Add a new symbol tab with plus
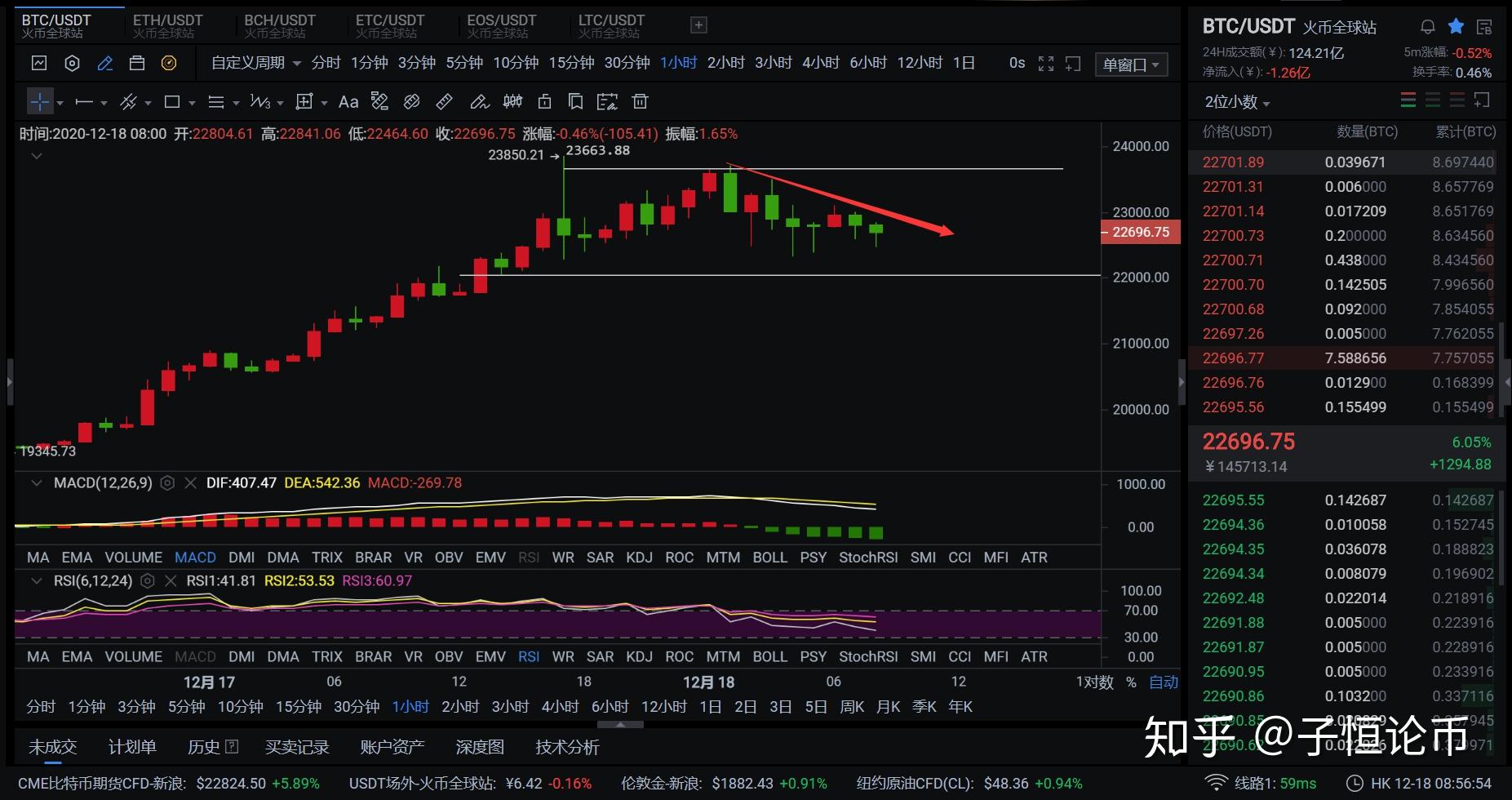1512x800 pixels. click(698, 25)
